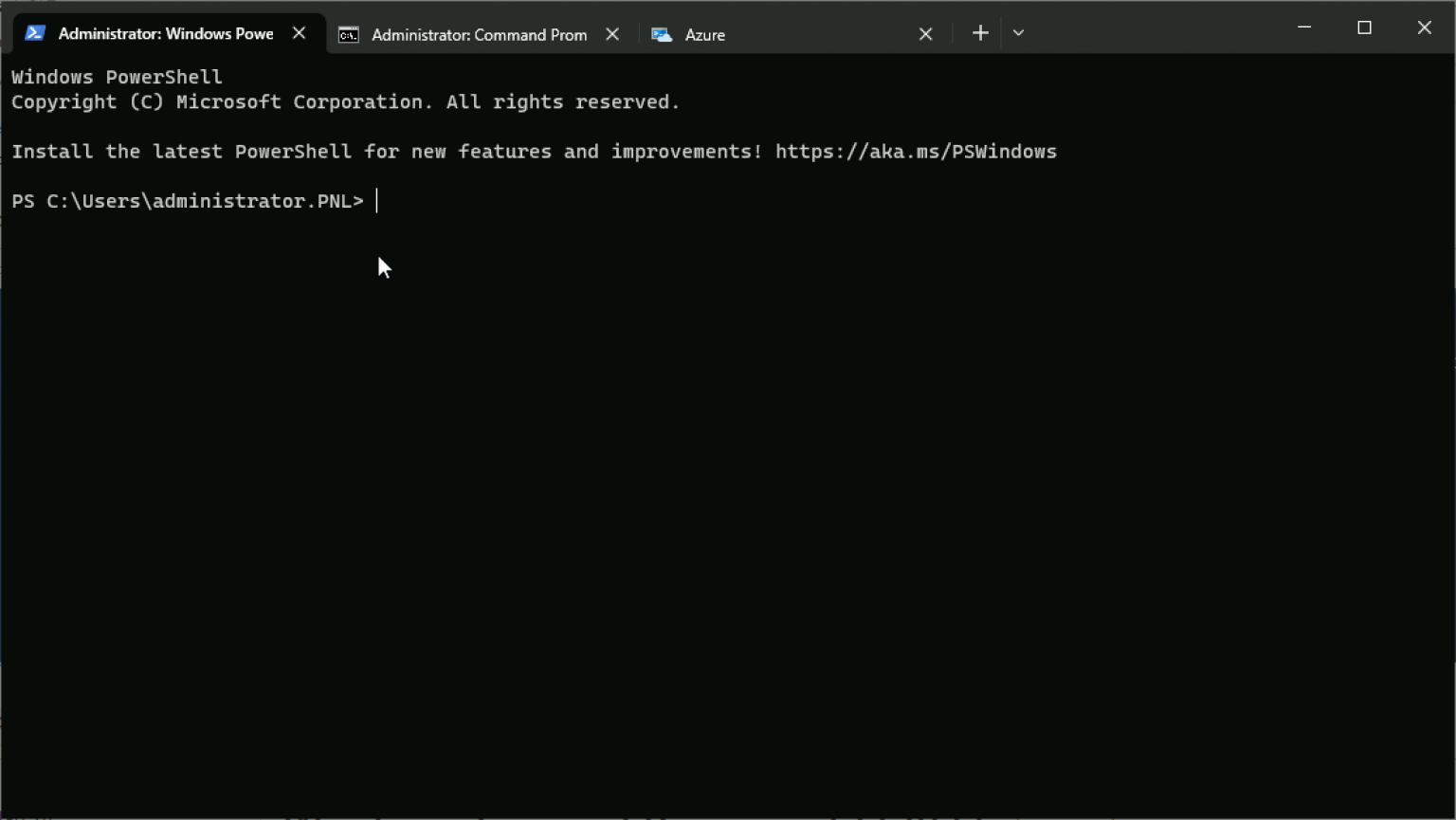Close the Azure tab
The width and height of the screenshot is (1456, 820).
925,34
